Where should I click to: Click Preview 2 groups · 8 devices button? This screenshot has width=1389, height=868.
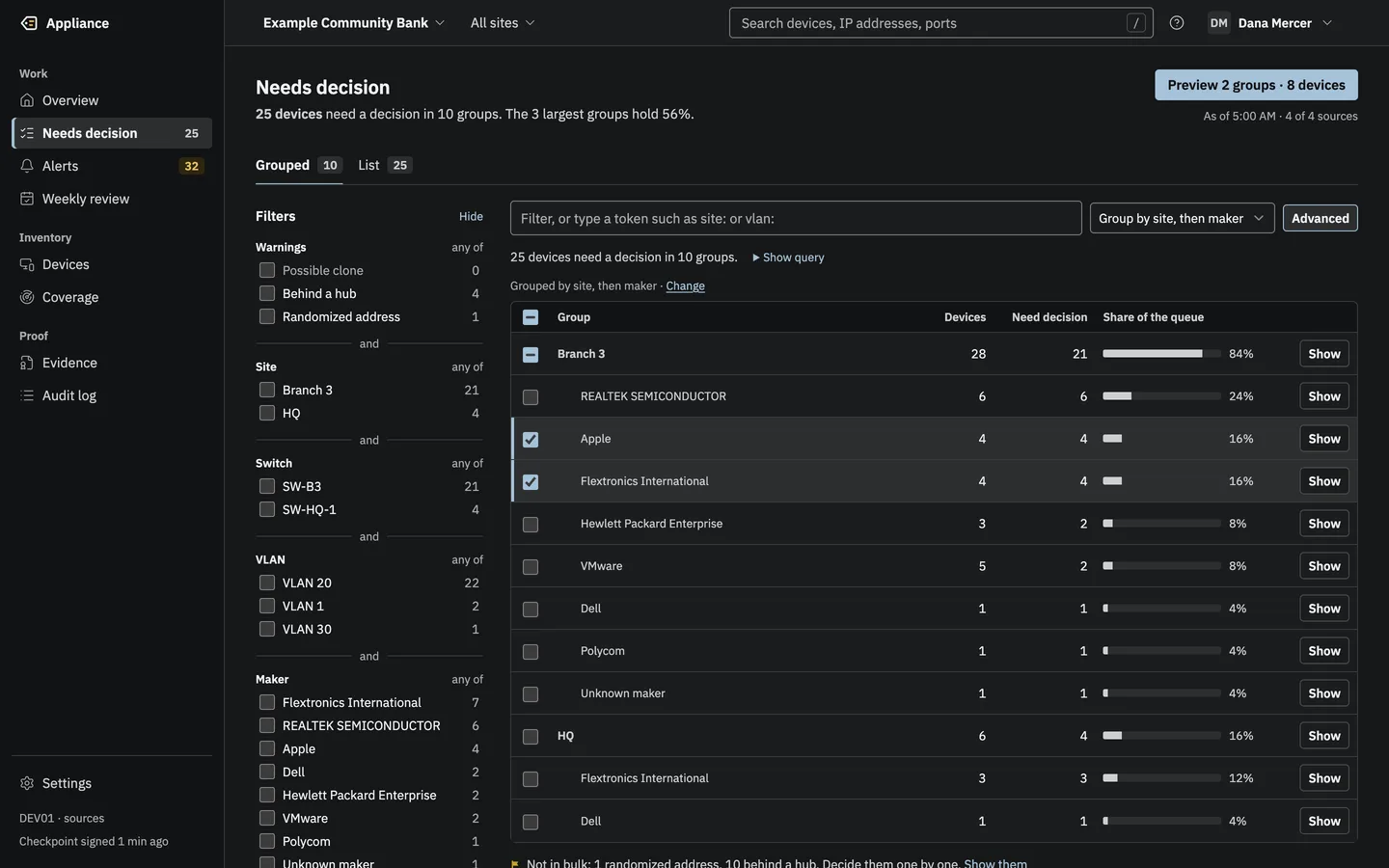pos(1256,85)
